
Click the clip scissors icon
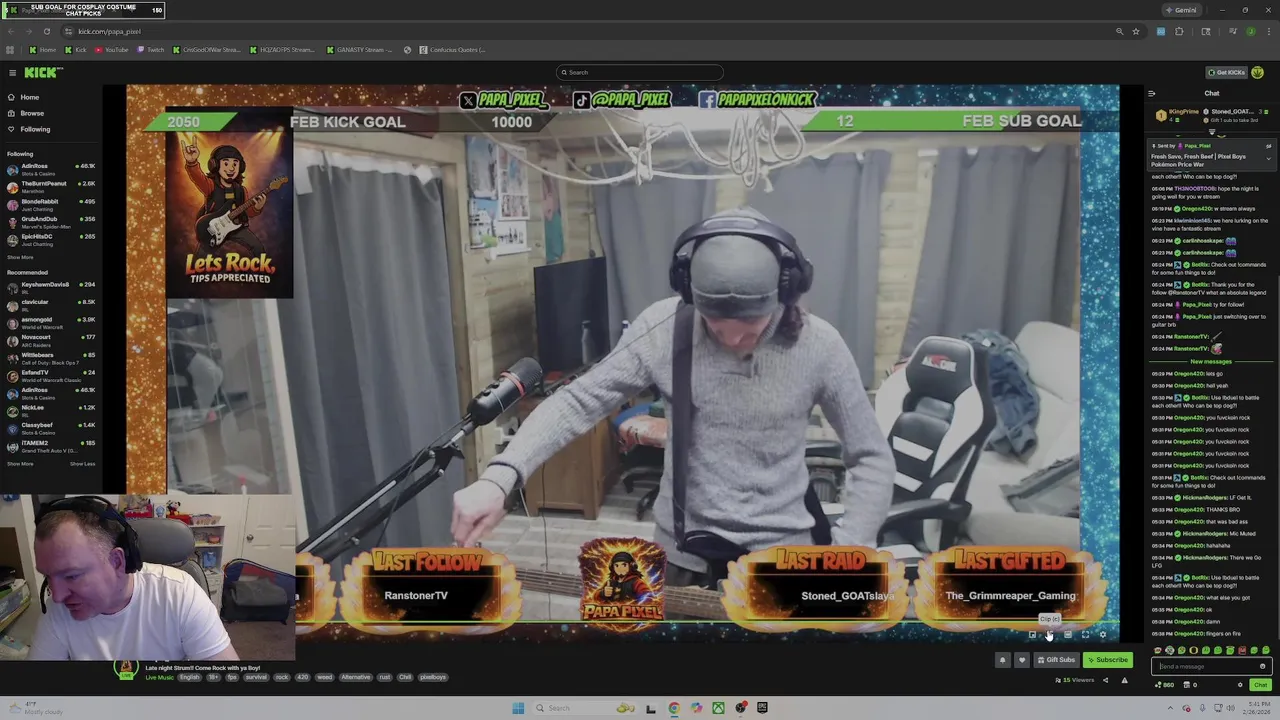pos(1049,635)
